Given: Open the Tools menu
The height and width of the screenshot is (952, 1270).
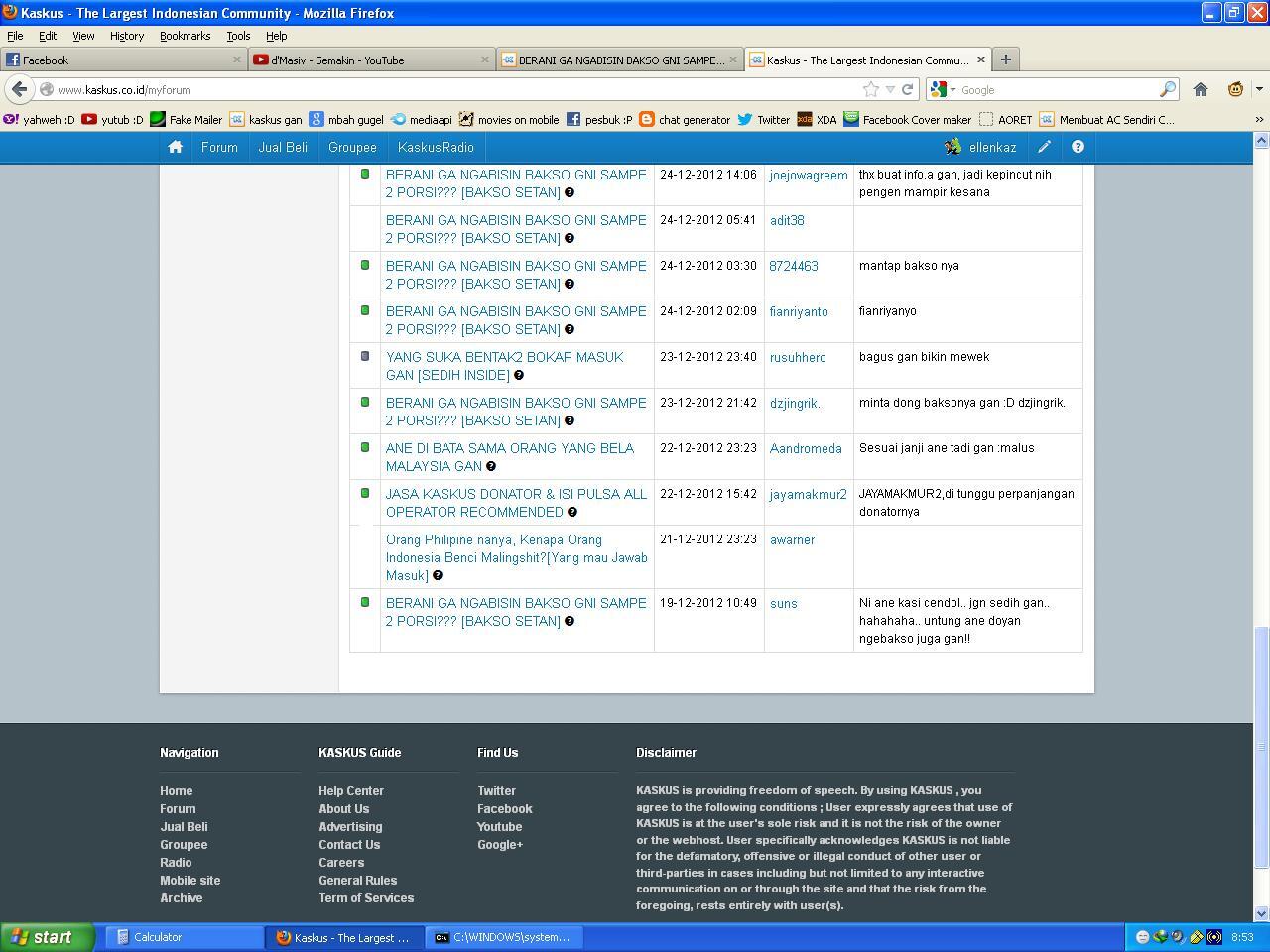Looking at the screenshot, I should [x=238, y=36].
